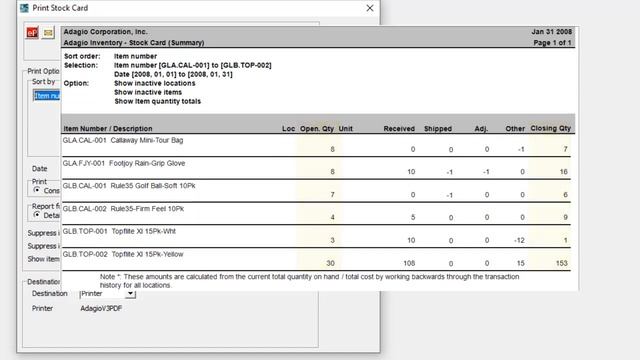Screen dimensions: 640x360
Task: Click Show inactive locations option text
Action: tap(155, 83)
